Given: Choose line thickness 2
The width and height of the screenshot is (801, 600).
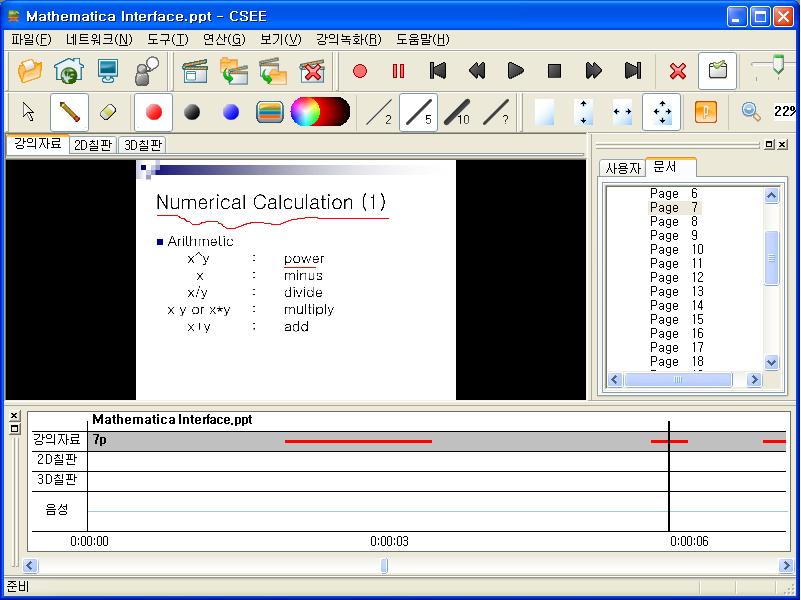Looking at the screenshot, I should coord(379,112).
